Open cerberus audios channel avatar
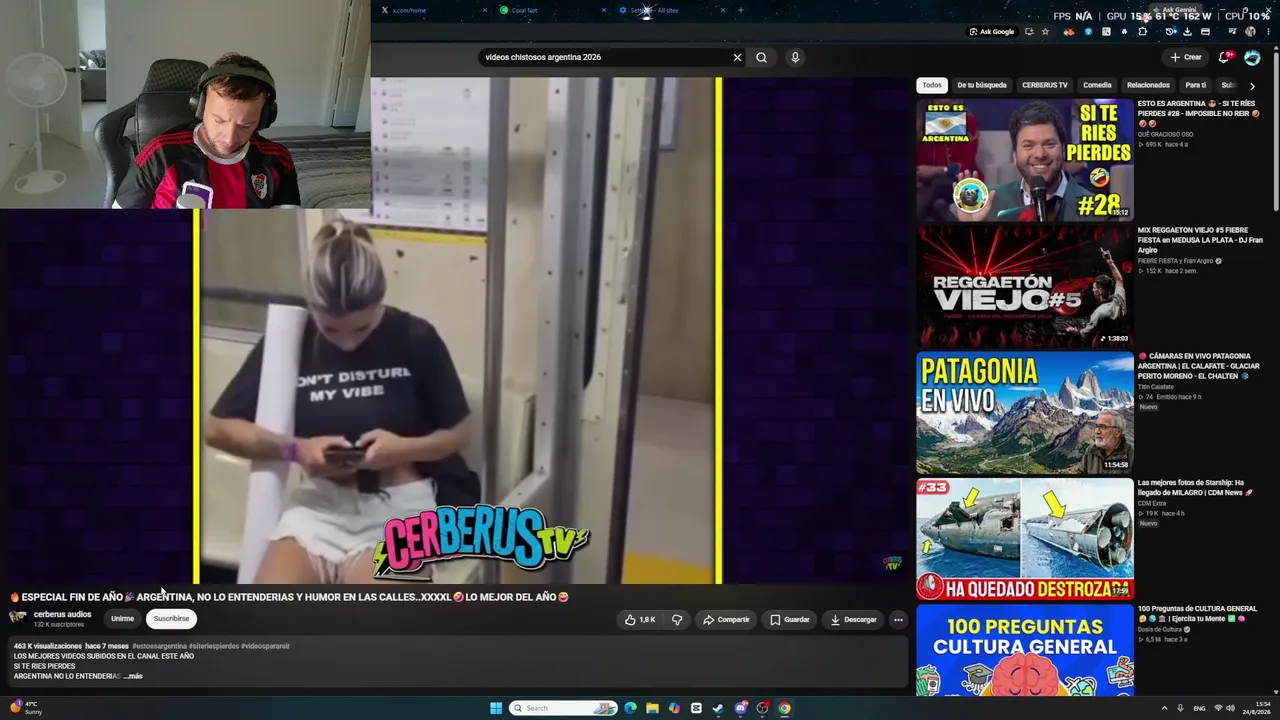The width and height of the screenshot is (1280, 720). 18,618
